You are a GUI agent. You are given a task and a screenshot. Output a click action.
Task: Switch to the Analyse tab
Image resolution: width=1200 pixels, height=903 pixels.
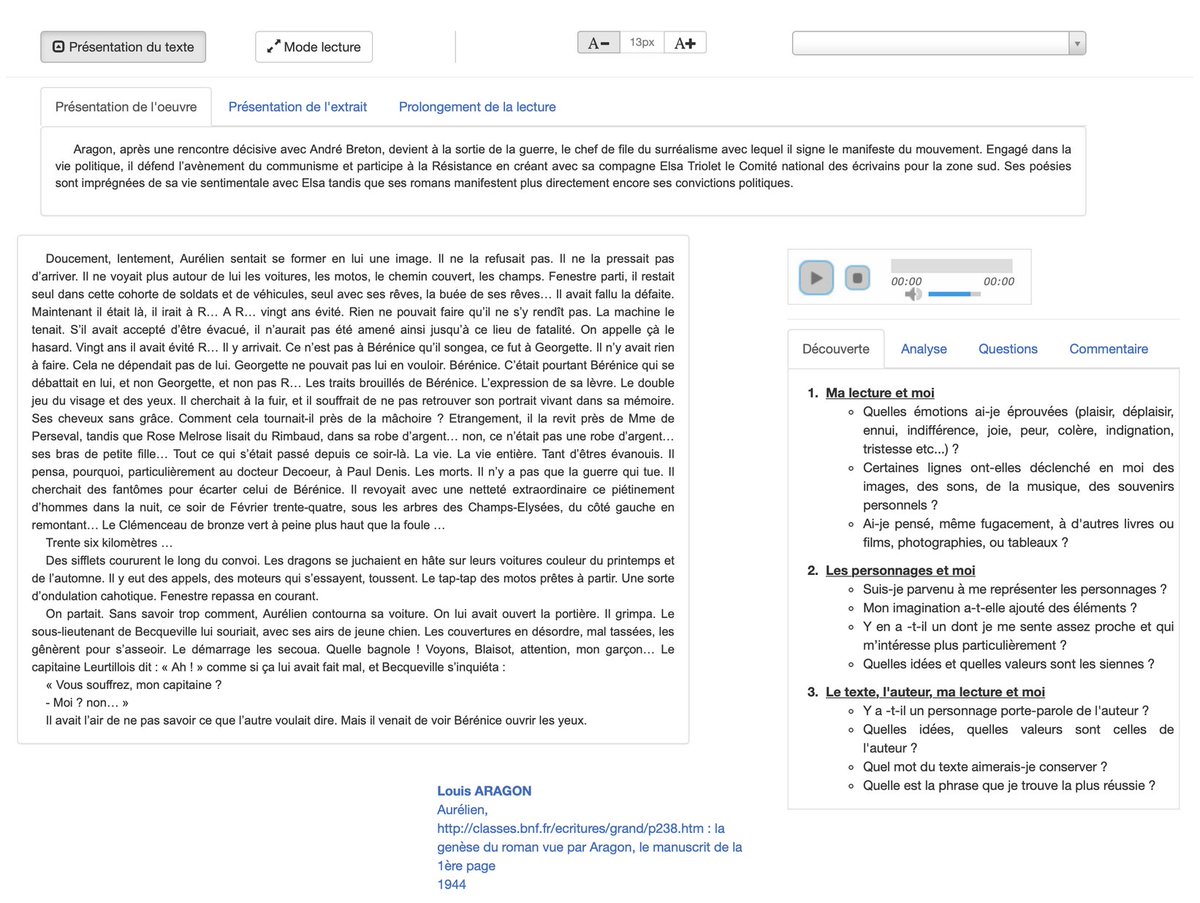click(x=924, y=349)
